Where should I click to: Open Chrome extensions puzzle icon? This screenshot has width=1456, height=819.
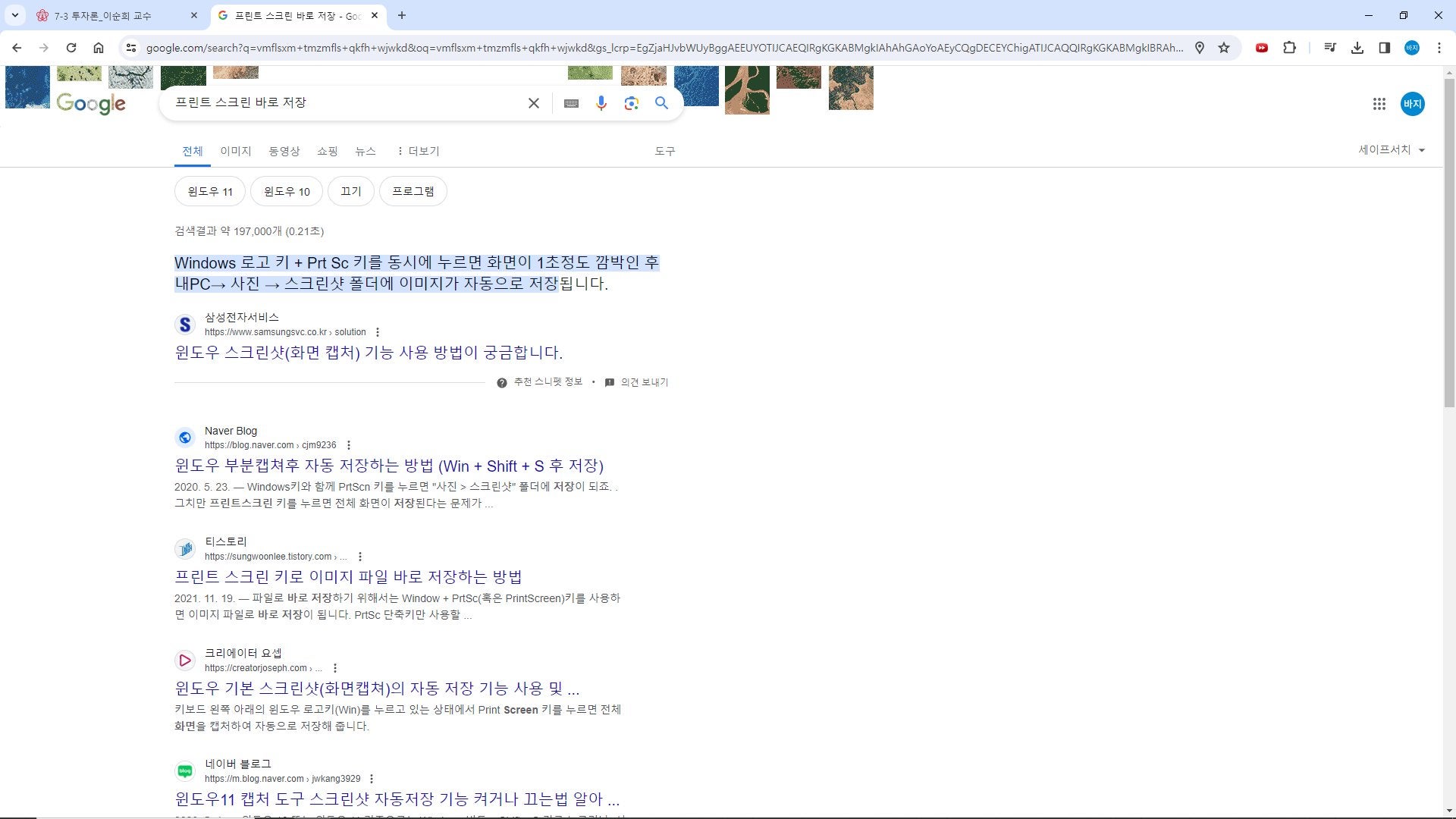1289,48
